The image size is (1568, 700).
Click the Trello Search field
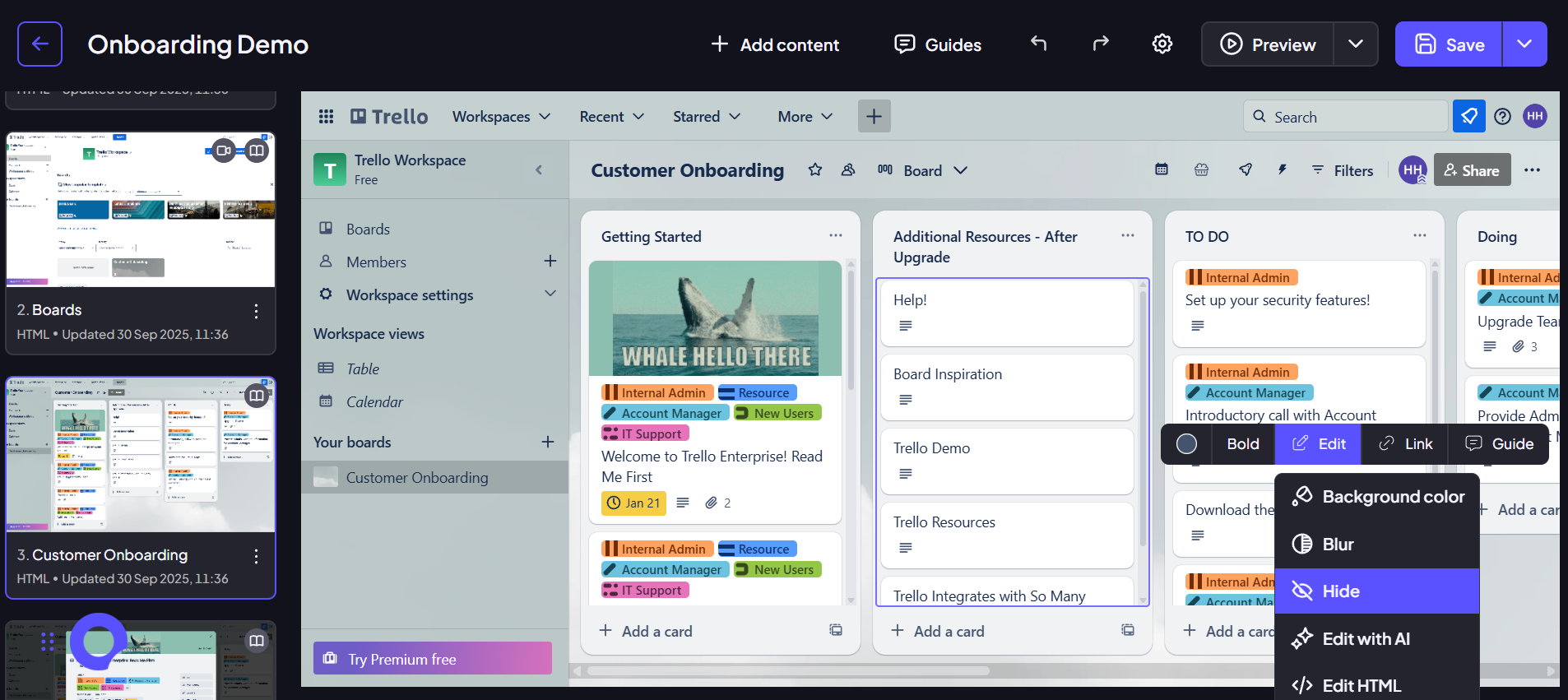1345,117
